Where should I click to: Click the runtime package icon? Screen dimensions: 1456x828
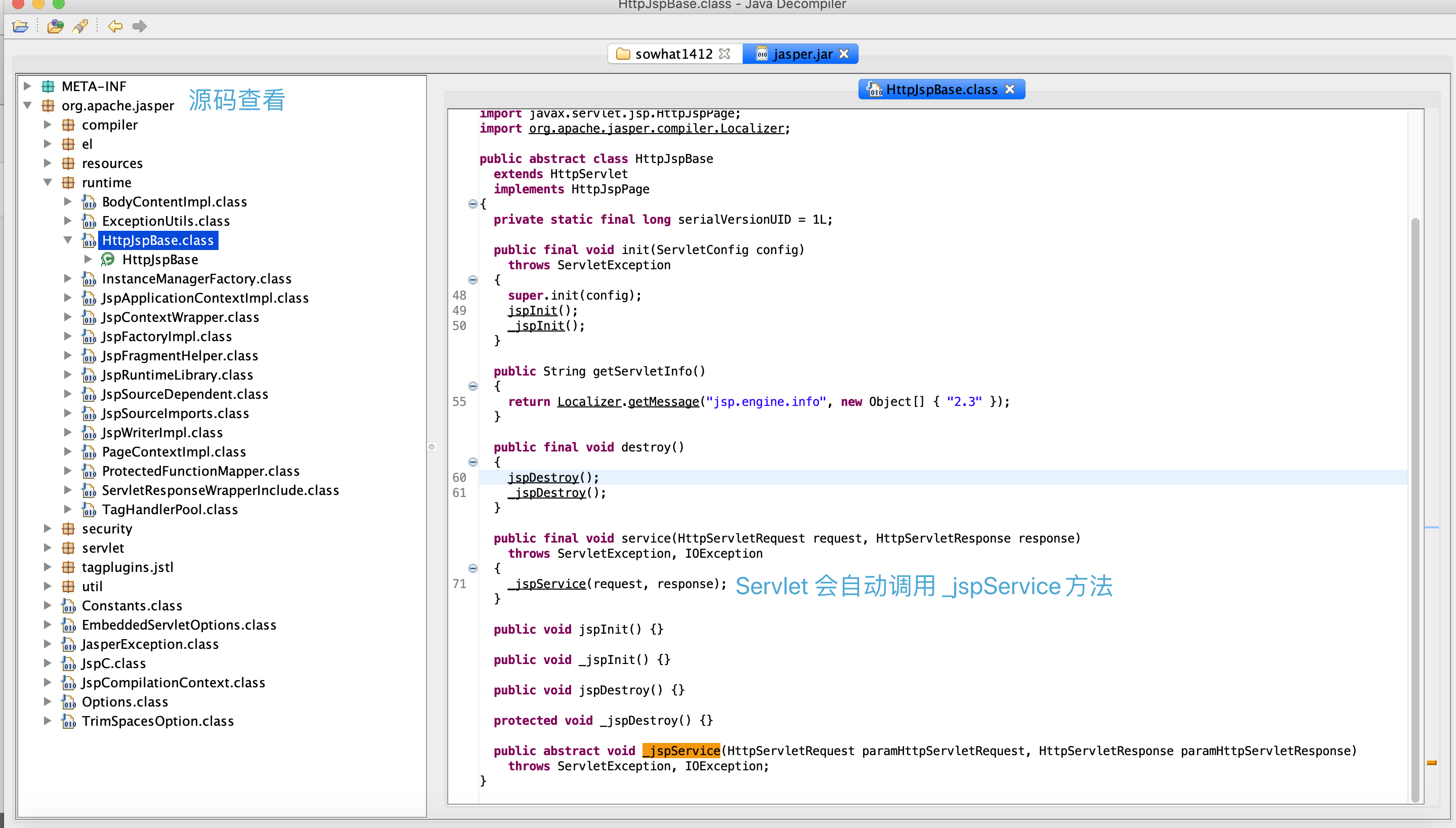[x=68, y=183]
